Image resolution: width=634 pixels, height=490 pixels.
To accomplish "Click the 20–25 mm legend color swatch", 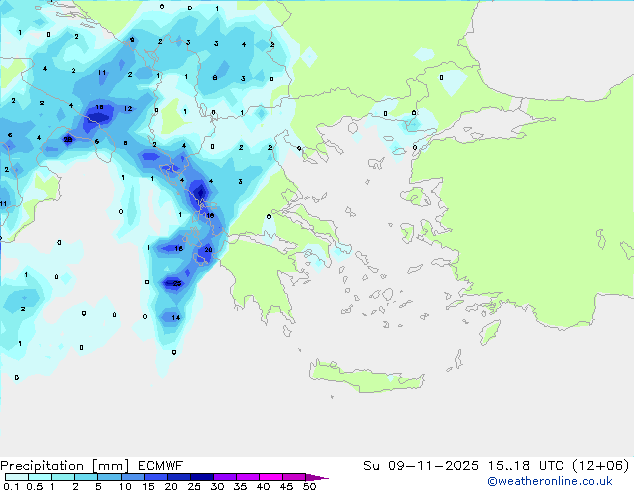I will pos(179,477).
